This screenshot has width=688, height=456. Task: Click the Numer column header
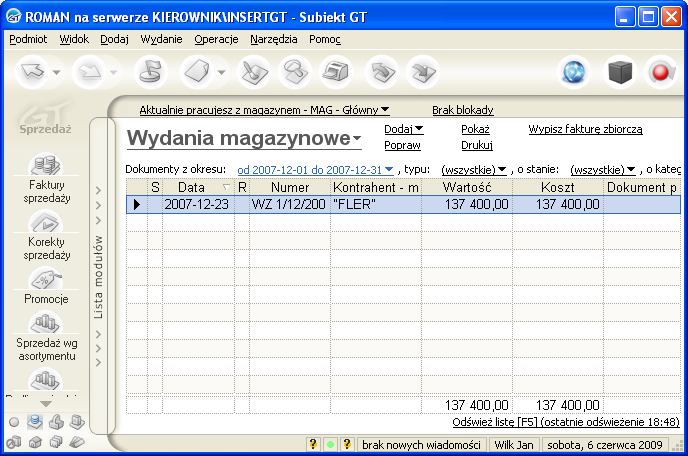[x=290, y=187]
